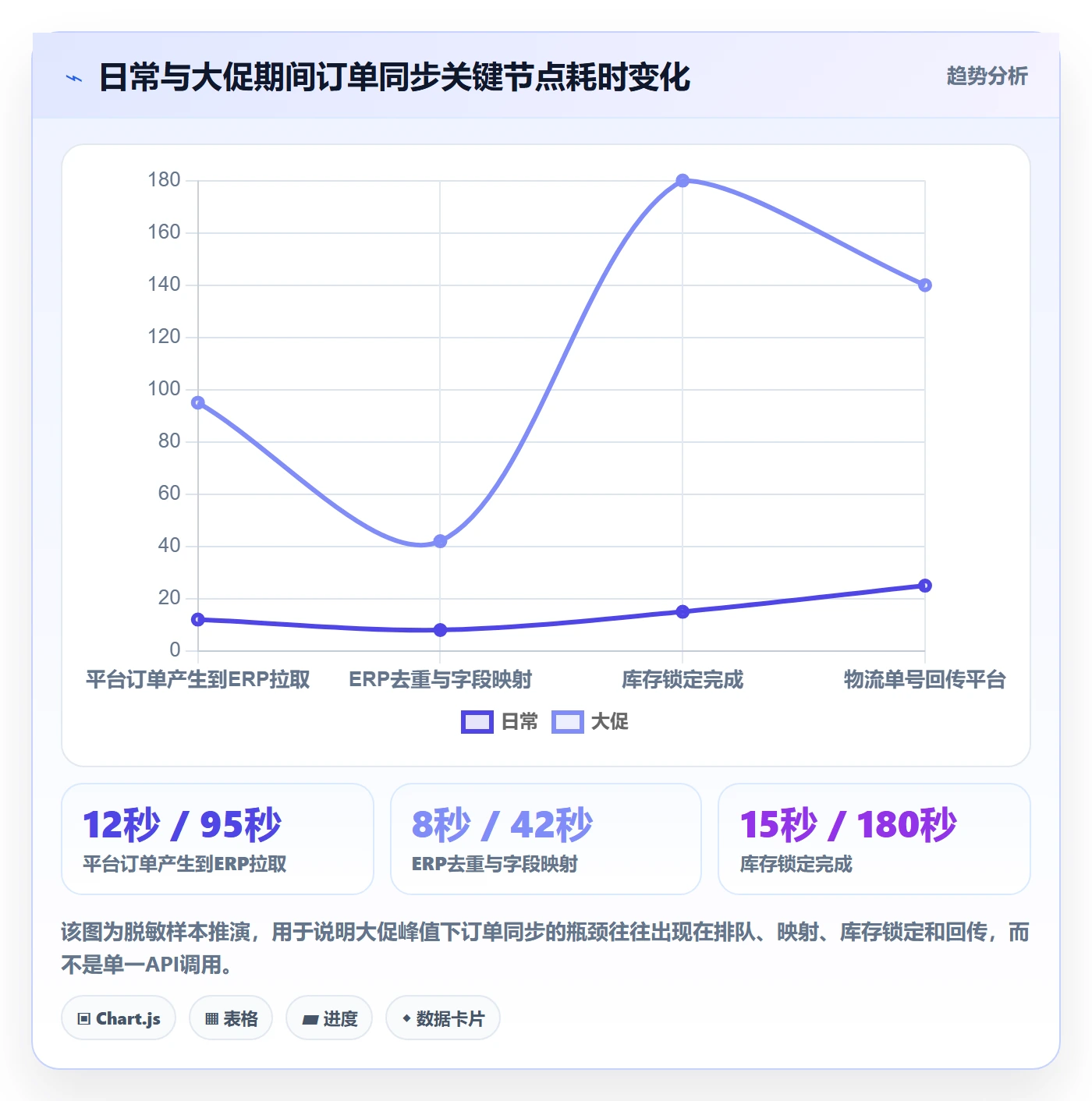Click 日常 data point at 平台订单产生到ERP拉取
1092x1101 pixels.
pyautogui.click(x=198, y=620)
